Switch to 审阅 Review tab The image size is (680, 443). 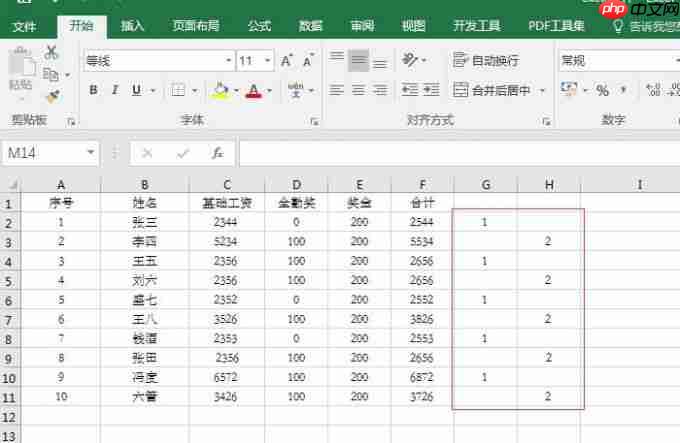362,26
